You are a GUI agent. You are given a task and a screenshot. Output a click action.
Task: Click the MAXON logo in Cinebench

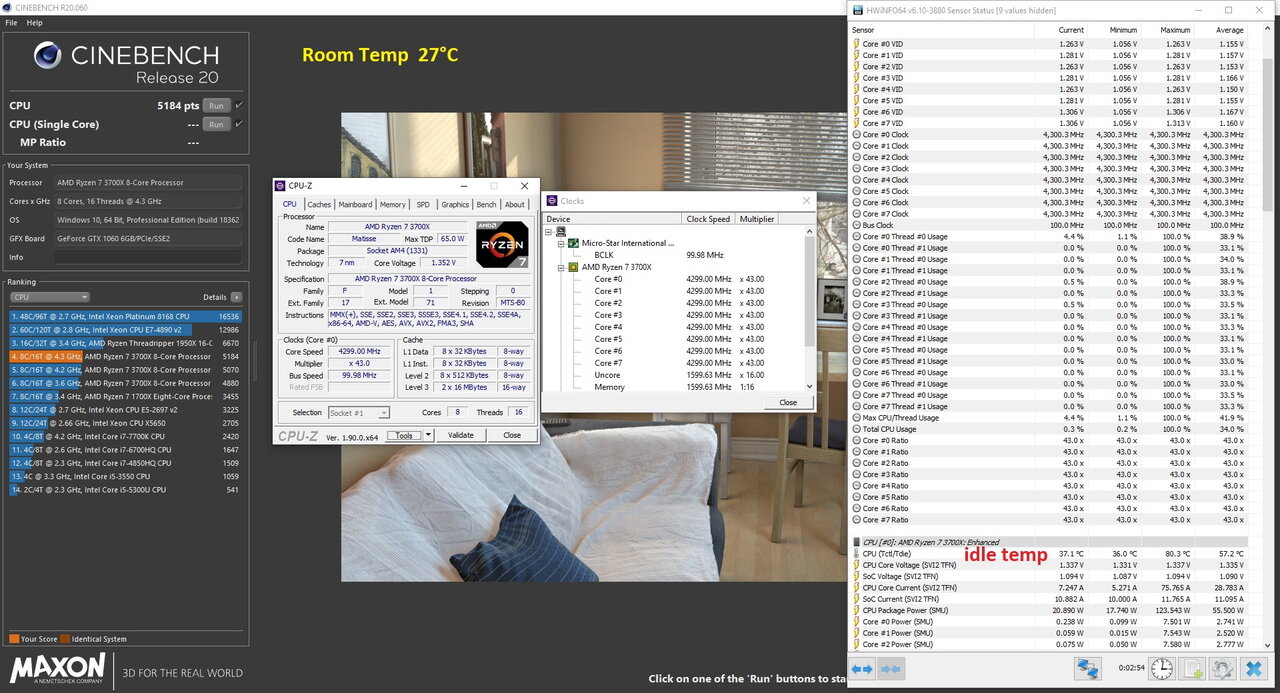click(x=58, y=667)
